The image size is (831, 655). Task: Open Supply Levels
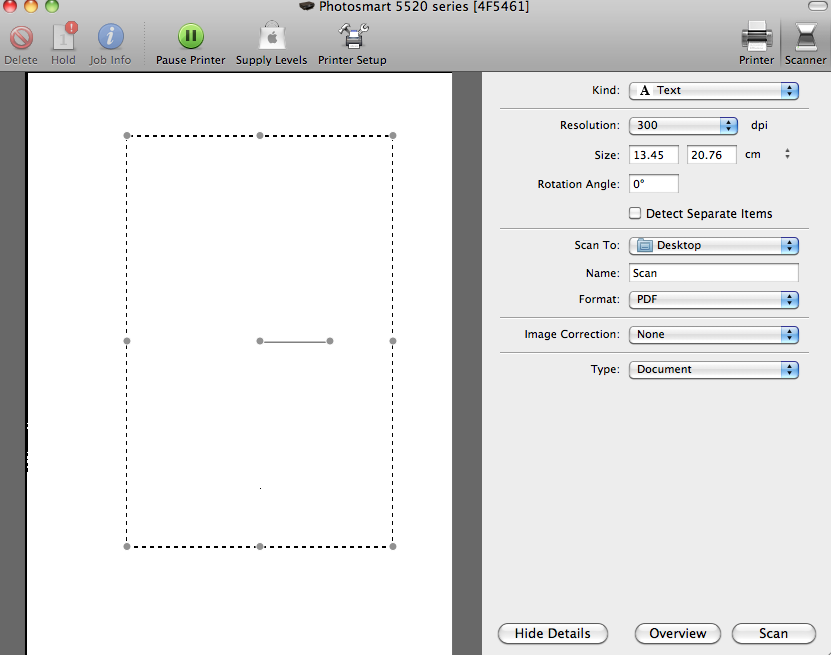point(271,36)
